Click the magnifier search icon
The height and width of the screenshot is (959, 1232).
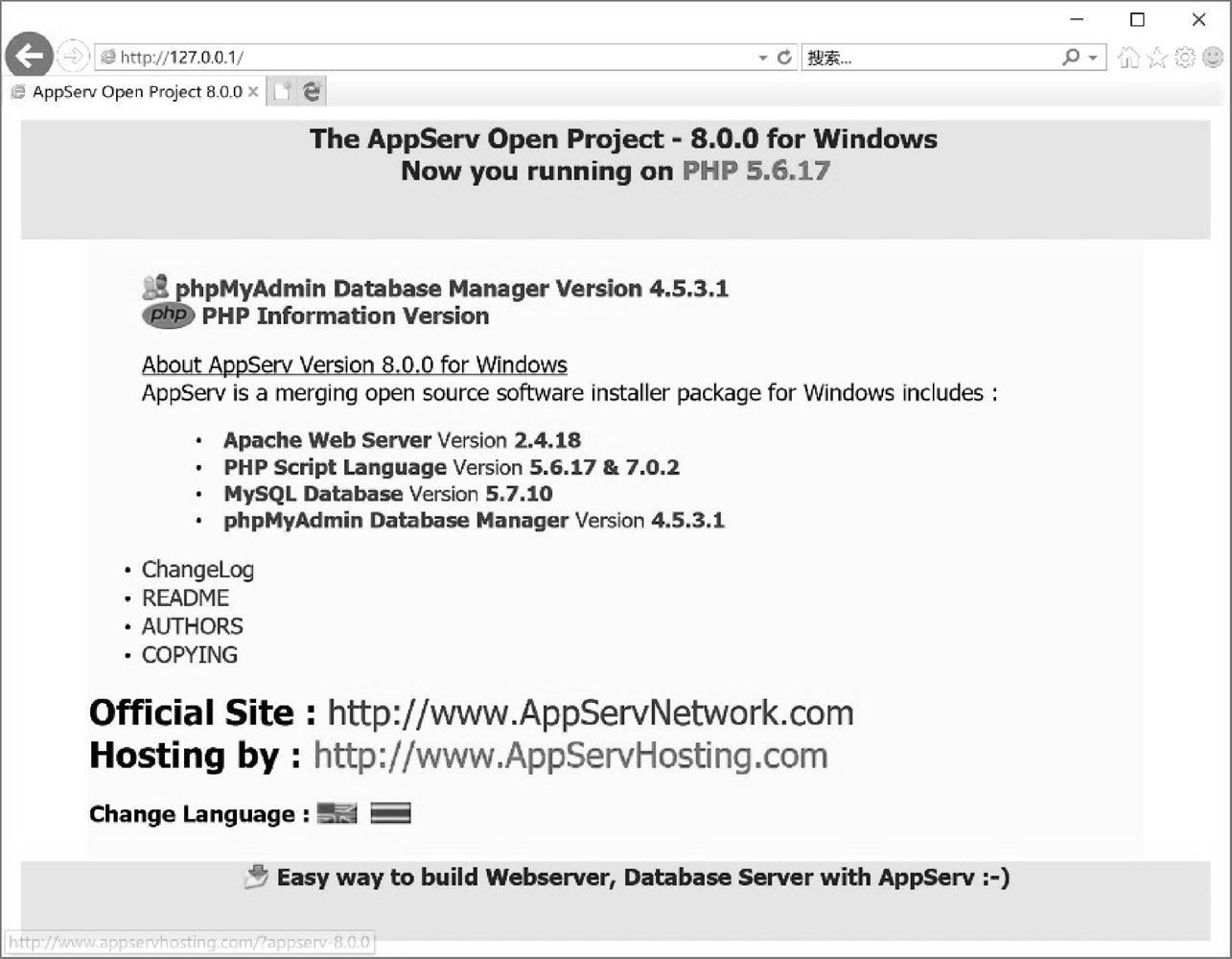pyautogui.click(x=1071, y=58)
